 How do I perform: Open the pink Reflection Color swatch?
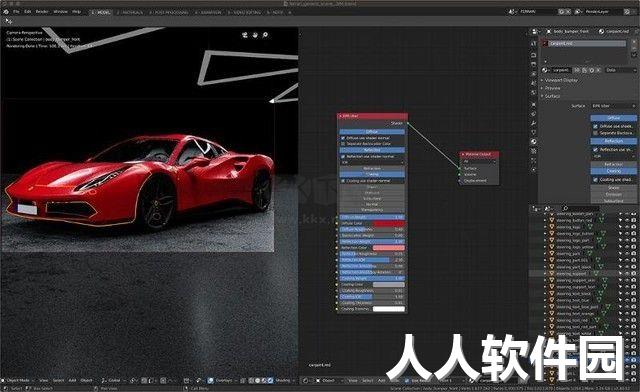pyautogui.click(x=389, y=248)
